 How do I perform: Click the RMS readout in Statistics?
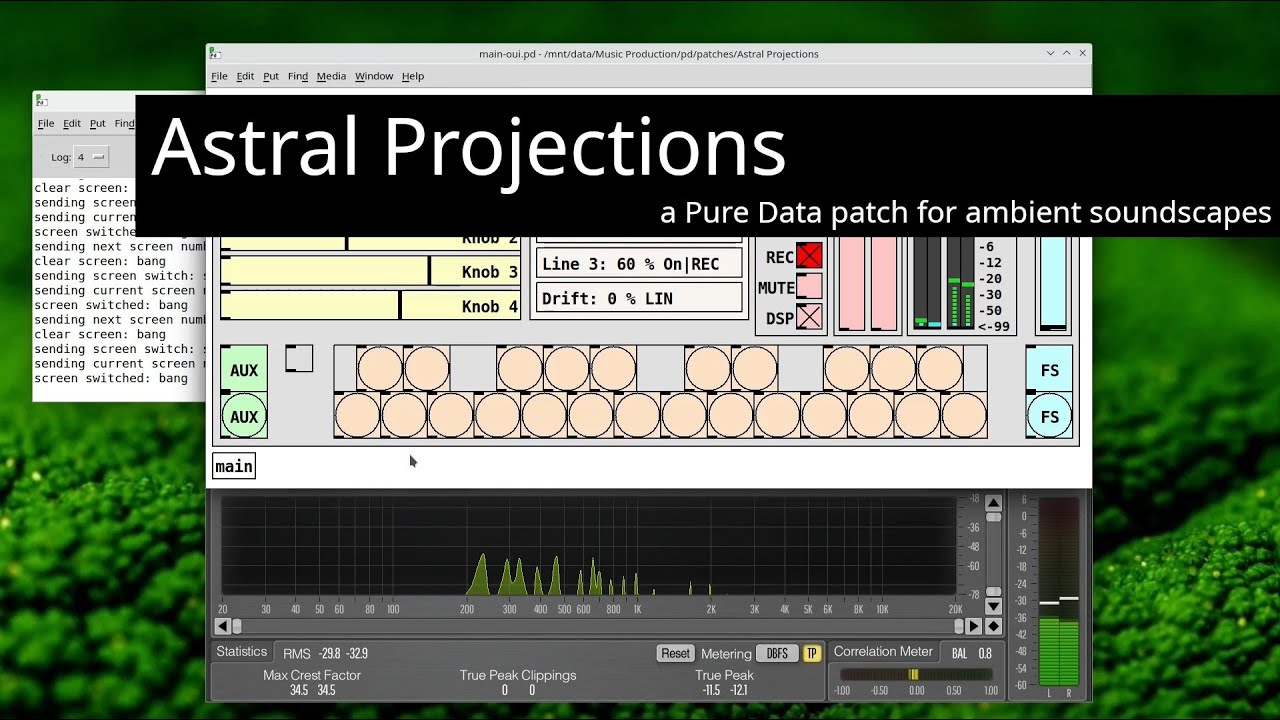pos(326,653)
